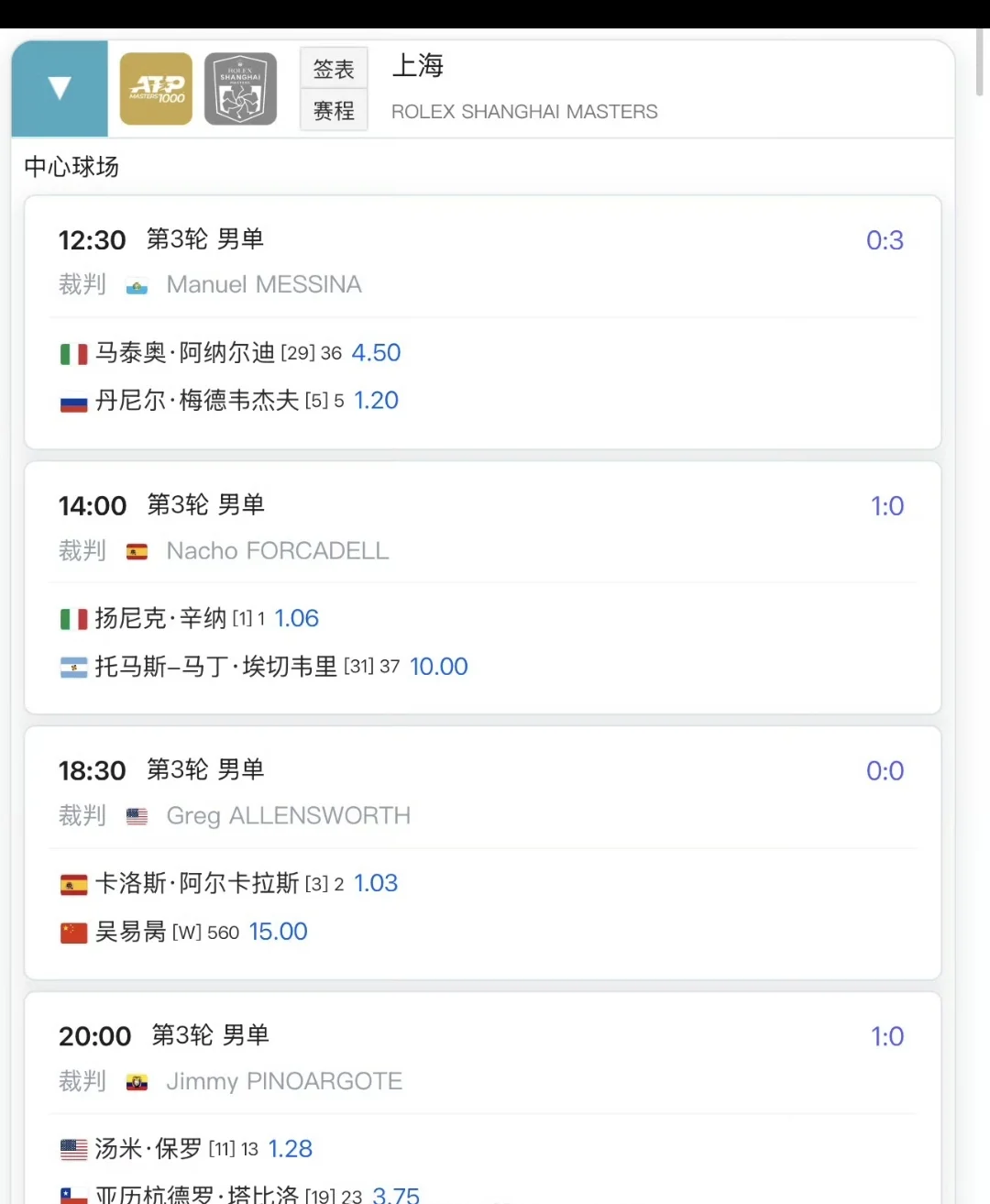Click the Chinese flag beside 吴易昺
990x1204 pixels.
(x=73, y=933)
